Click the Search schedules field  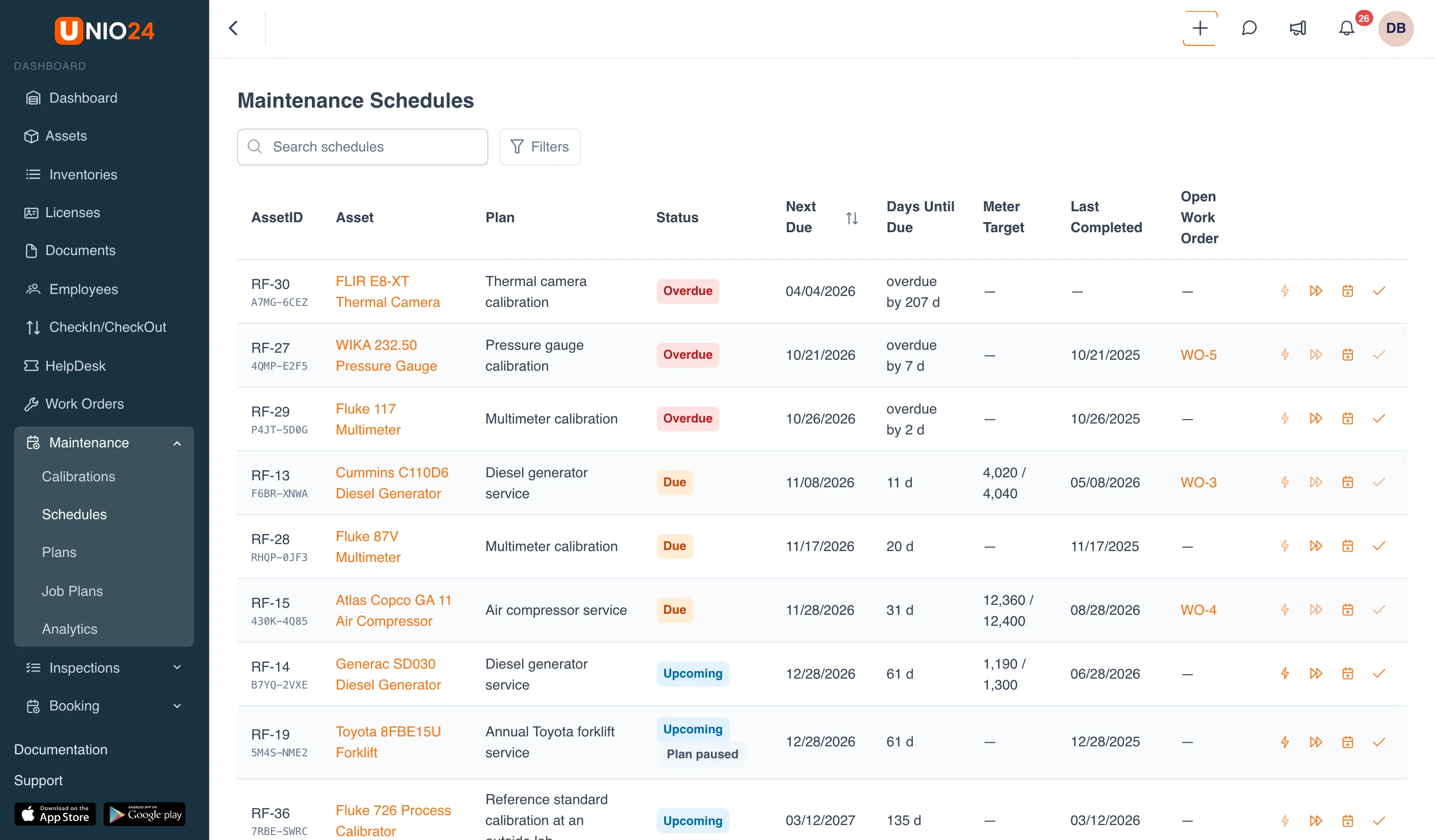coord(362,147)
